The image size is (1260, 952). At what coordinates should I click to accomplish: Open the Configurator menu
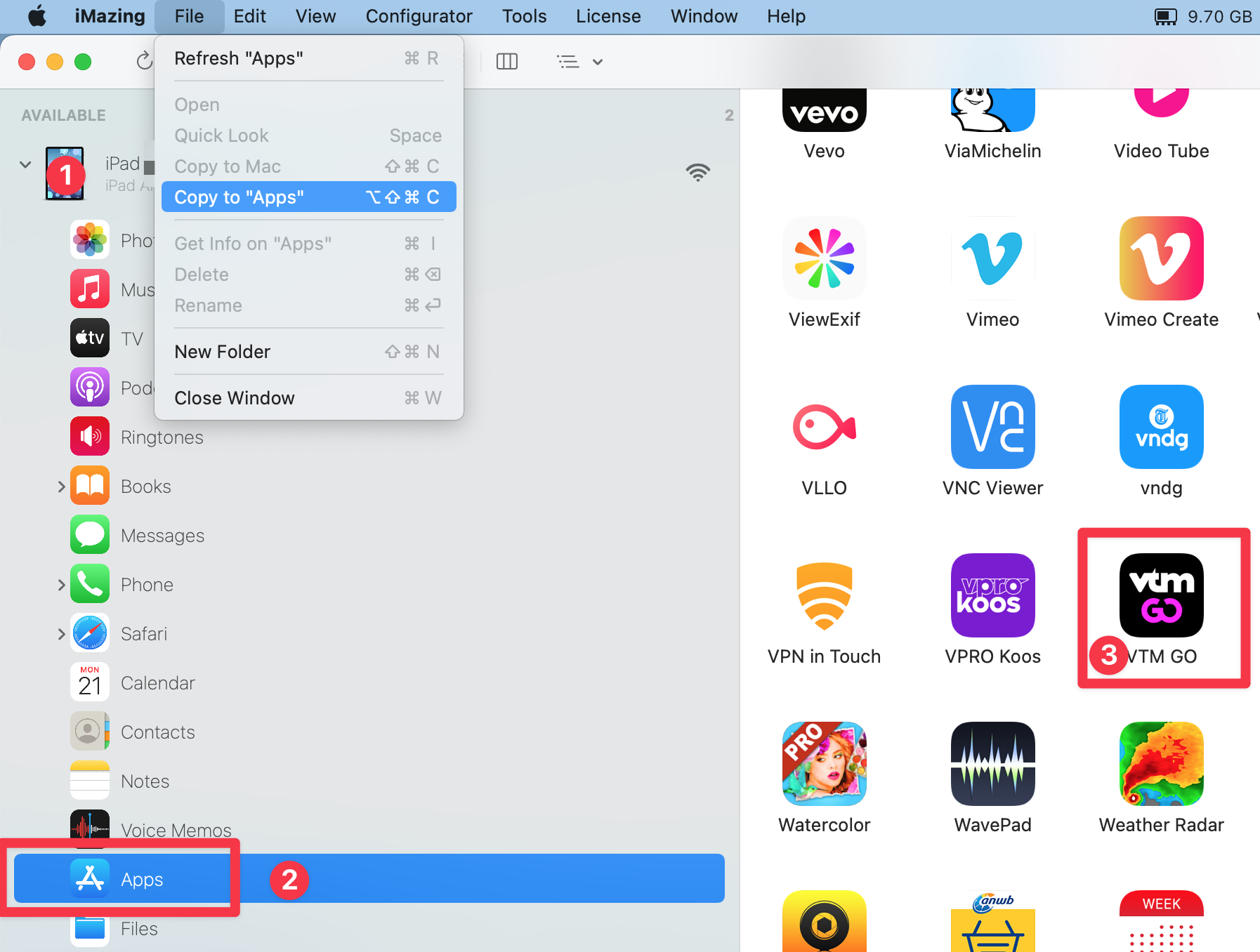click(419, 16)
